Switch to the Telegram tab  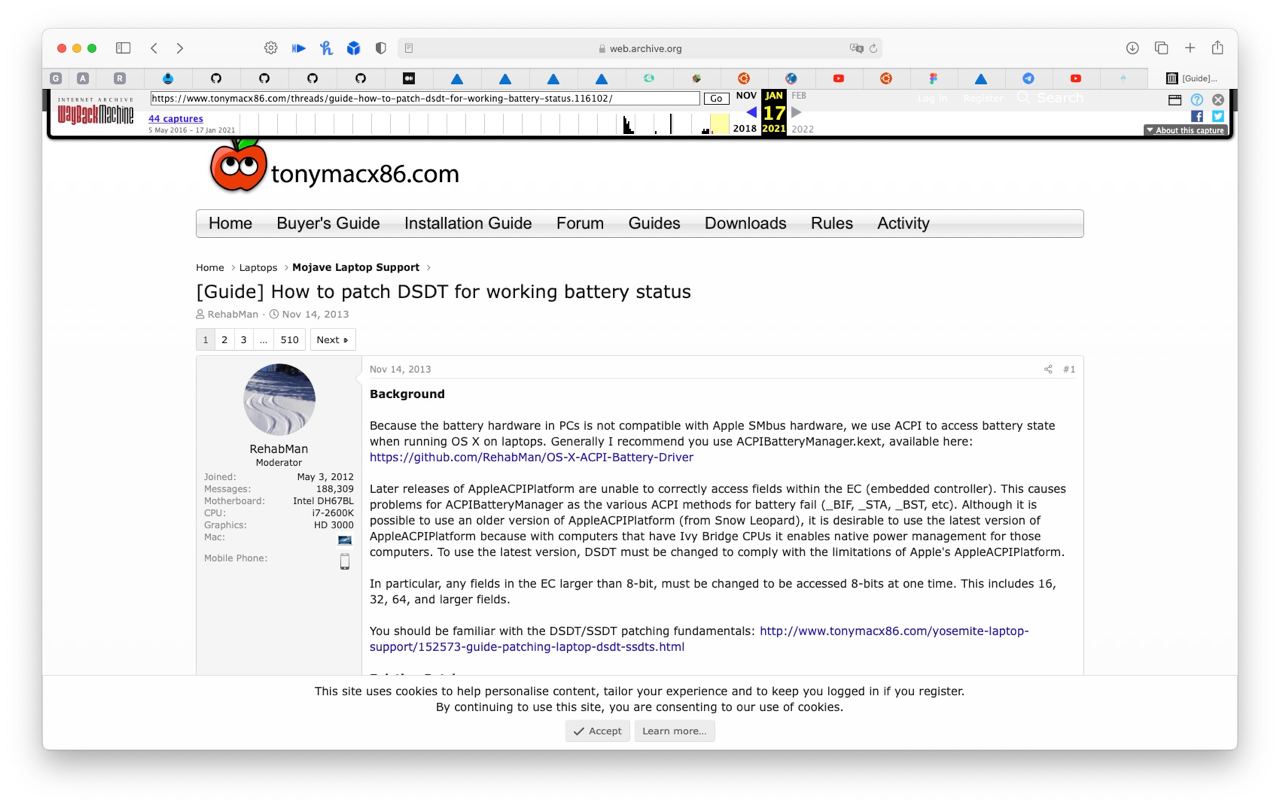coord(1028,78)
